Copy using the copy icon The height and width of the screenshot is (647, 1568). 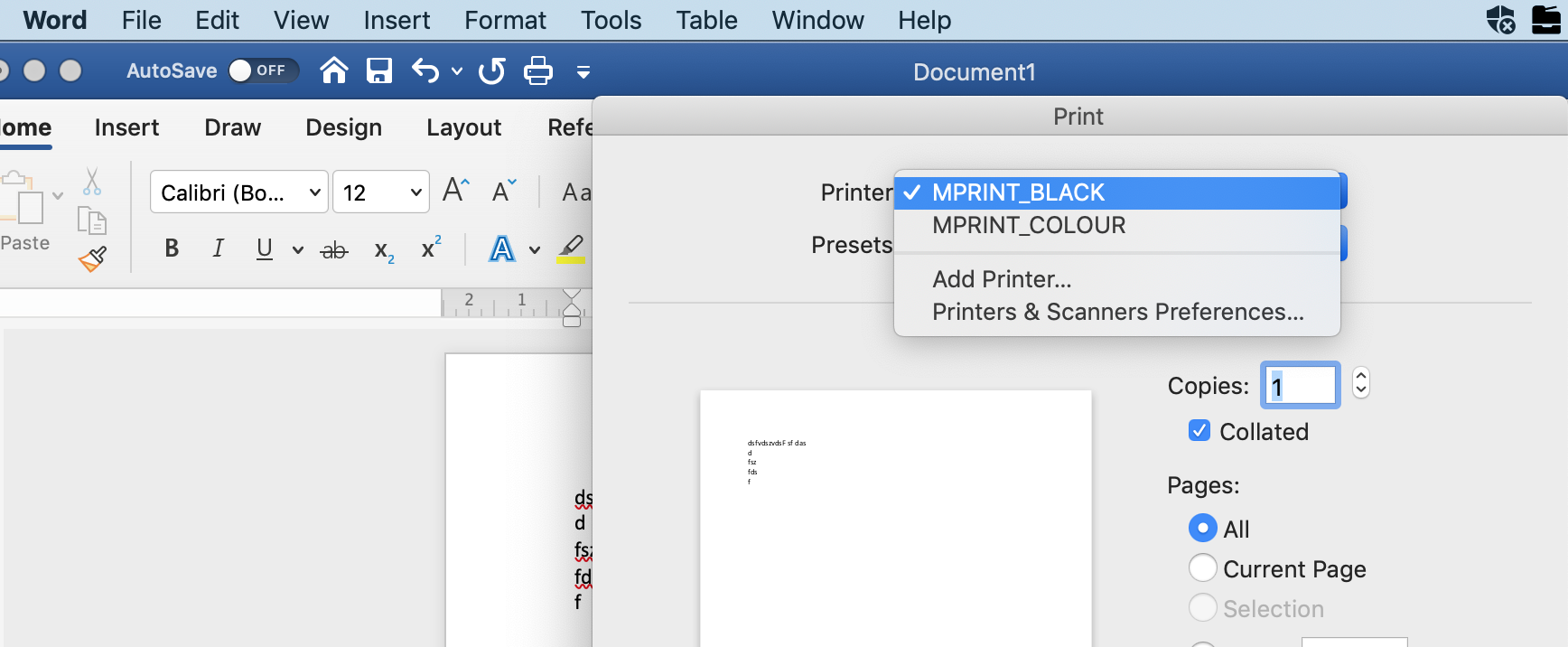[92, 220]
